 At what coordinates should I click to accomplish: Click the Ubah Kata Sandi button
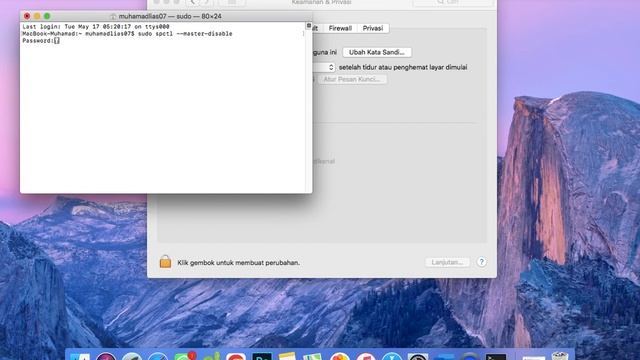pyautogui.click(x=377, y=52)
